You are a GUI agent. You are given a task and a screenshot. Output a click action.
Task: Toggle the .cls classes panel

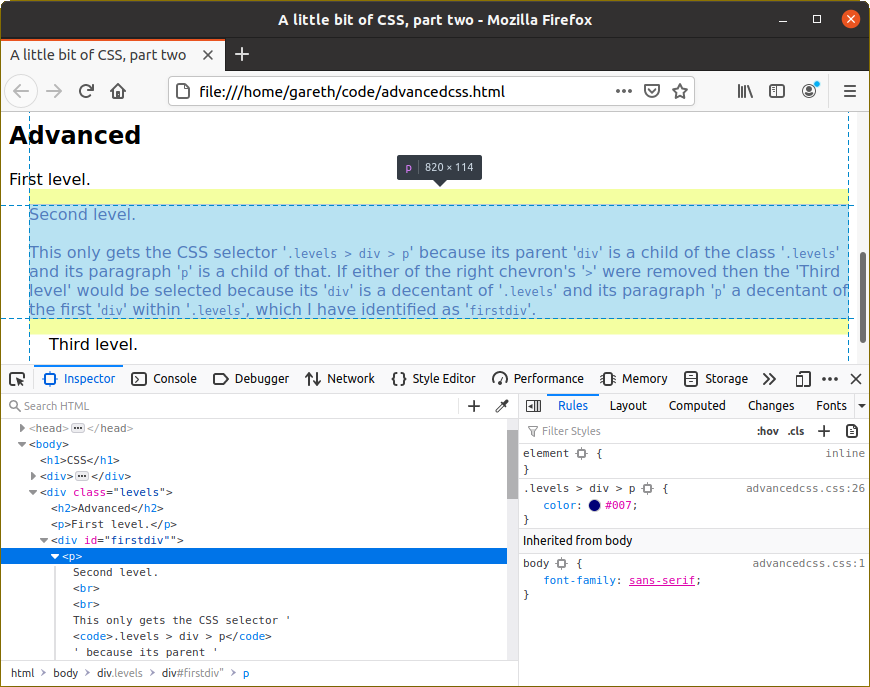pos(796,431)
